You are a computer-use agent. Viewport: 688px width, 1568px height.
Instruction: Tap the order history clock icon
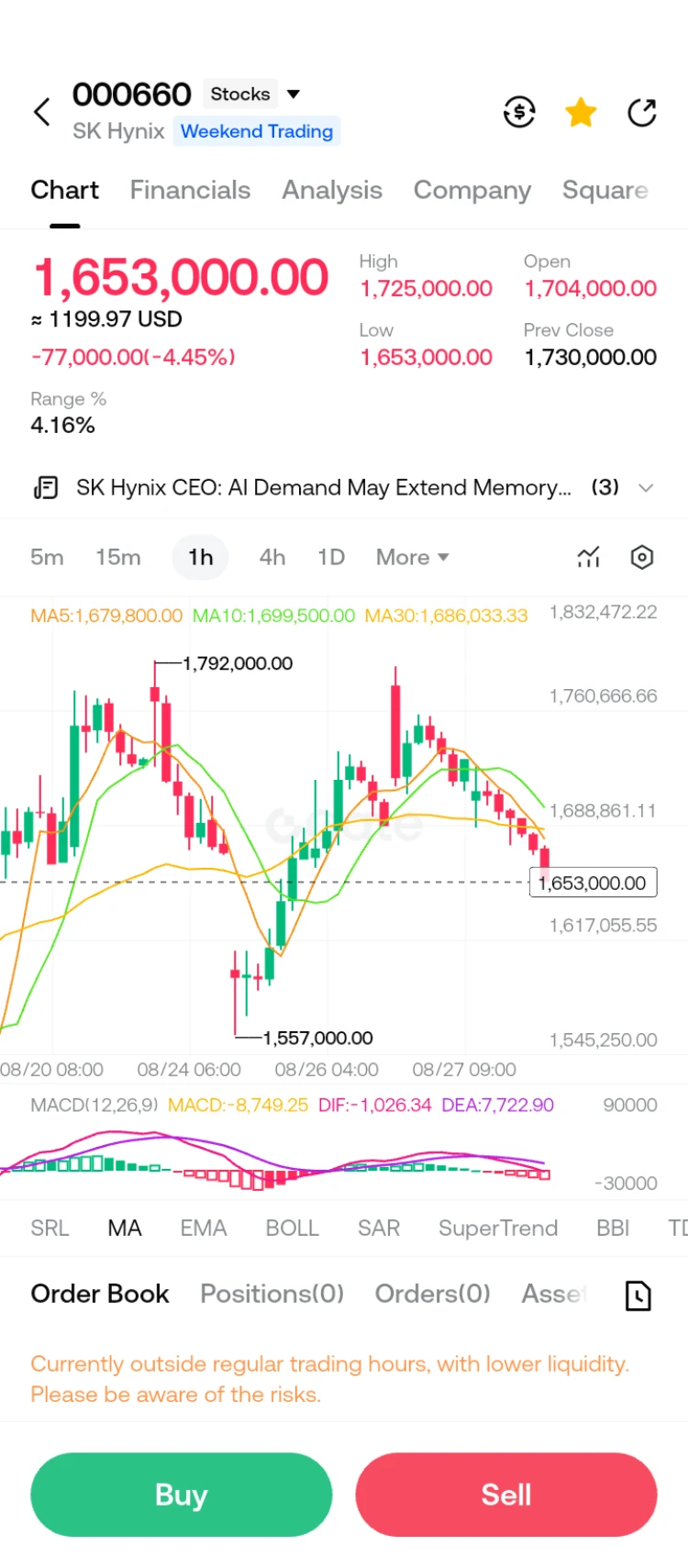pyautogui.click(x=638, y=1295)
